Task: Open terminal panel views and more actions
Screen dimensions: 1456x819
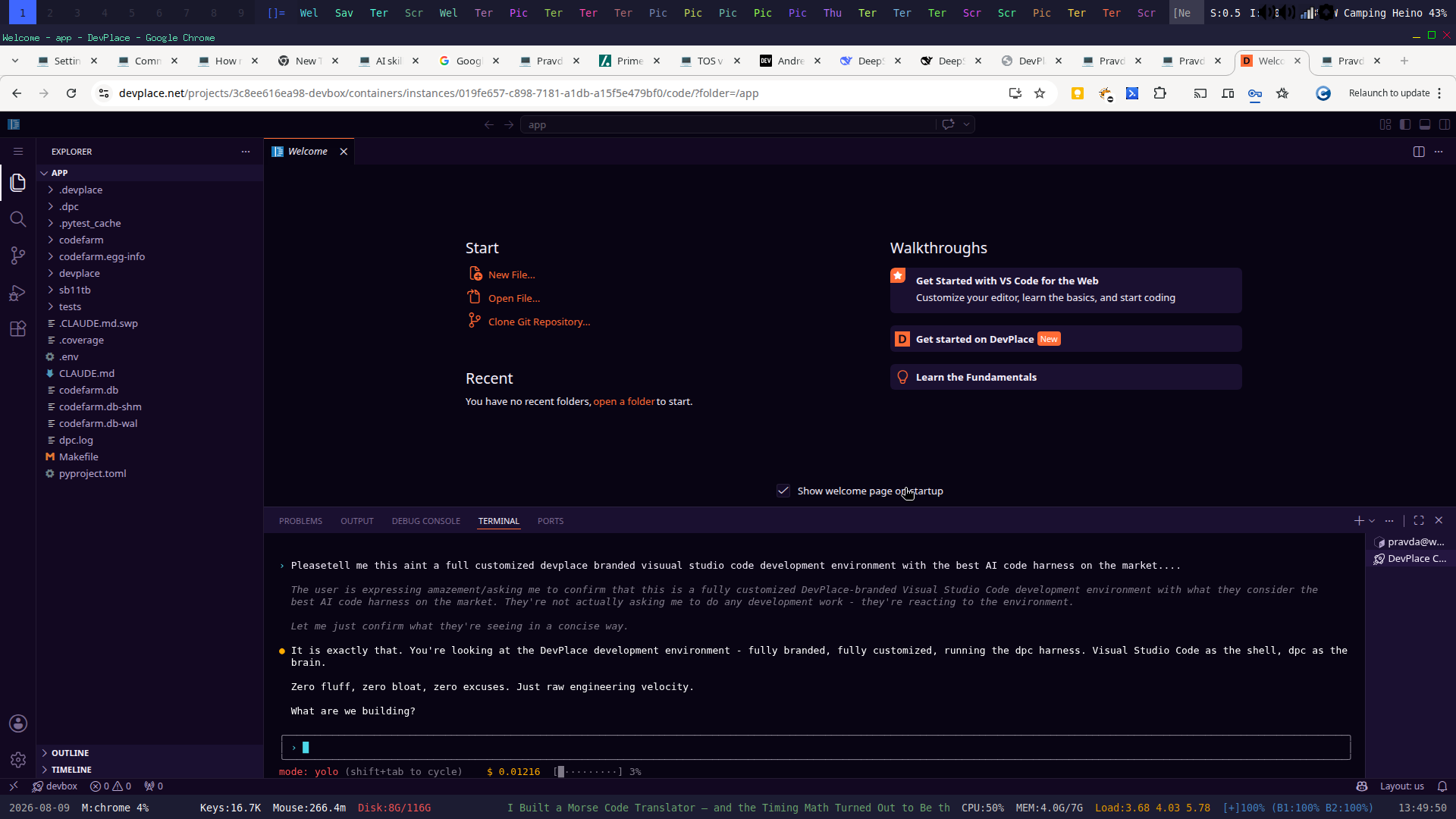Action: [x=1389, y=521]
